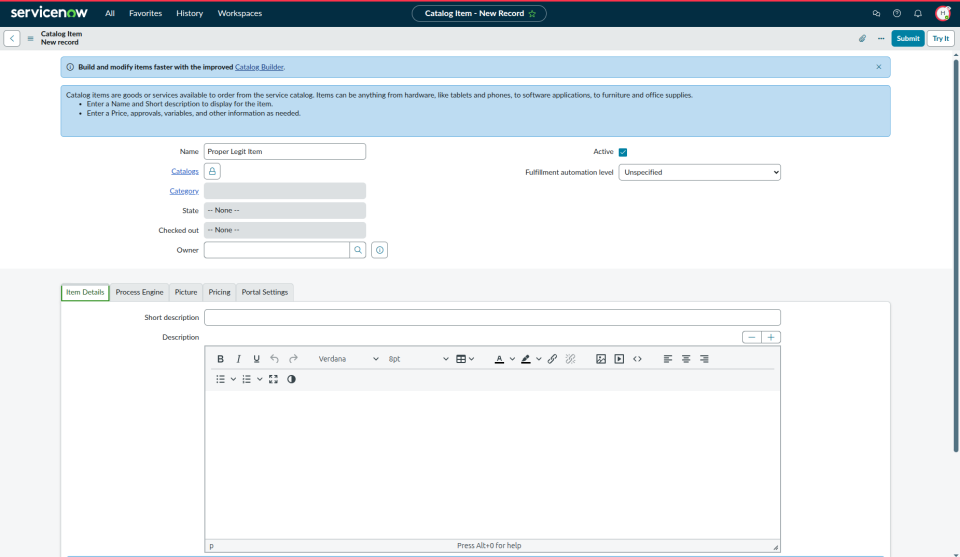Viewport: 960px width, 557px height.
Task: Insert a bulleted list
Action: point(220,379)
